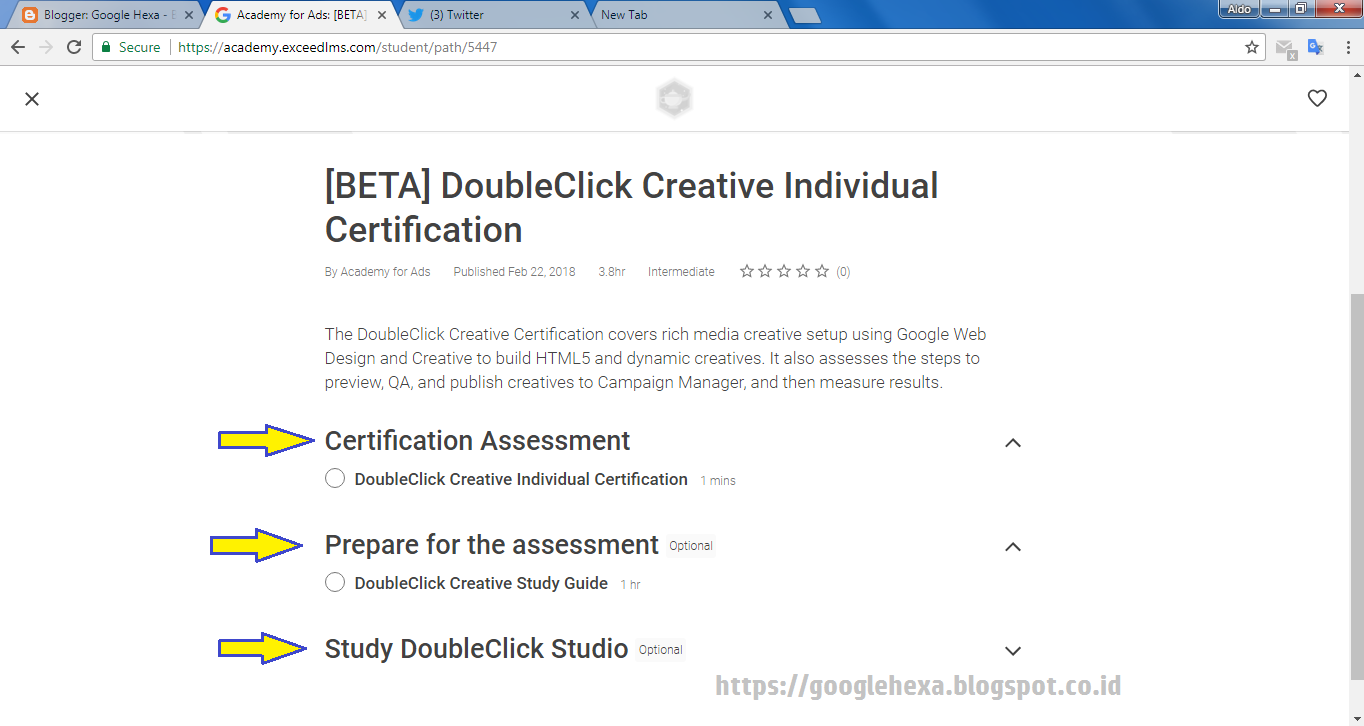Rate the course two stars

765,271
